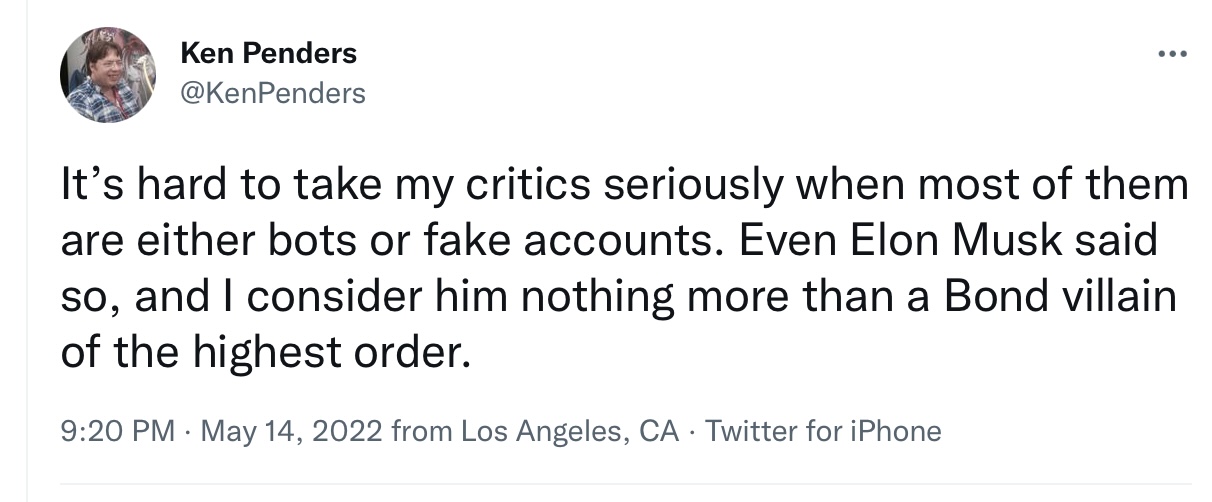Viewport: 1212px width, 502px height.
Task: Click the phrase "of the highest order."
Action: [x=265, y=352]
